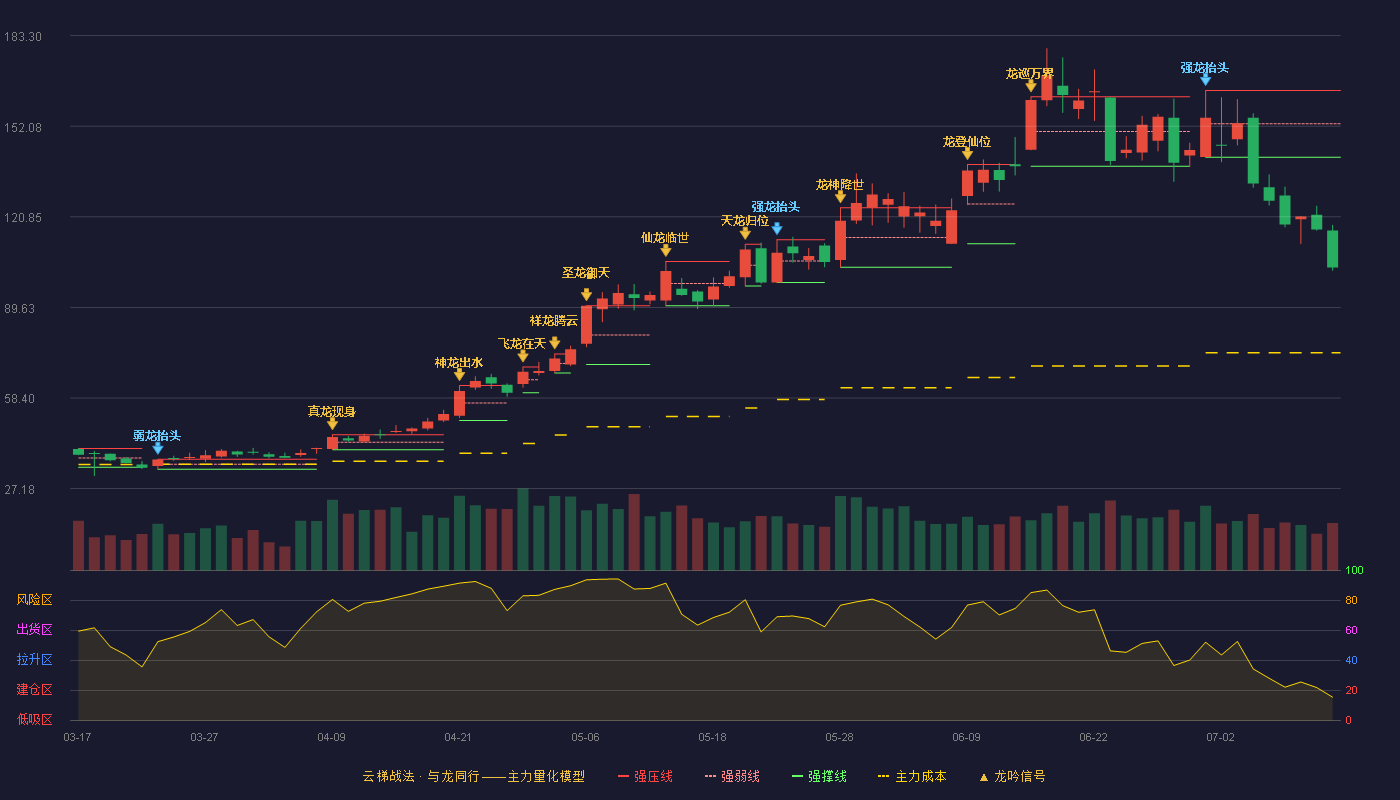Click the blue 强龙抬头 arrow above 07-02

[x=1205, y=80]
